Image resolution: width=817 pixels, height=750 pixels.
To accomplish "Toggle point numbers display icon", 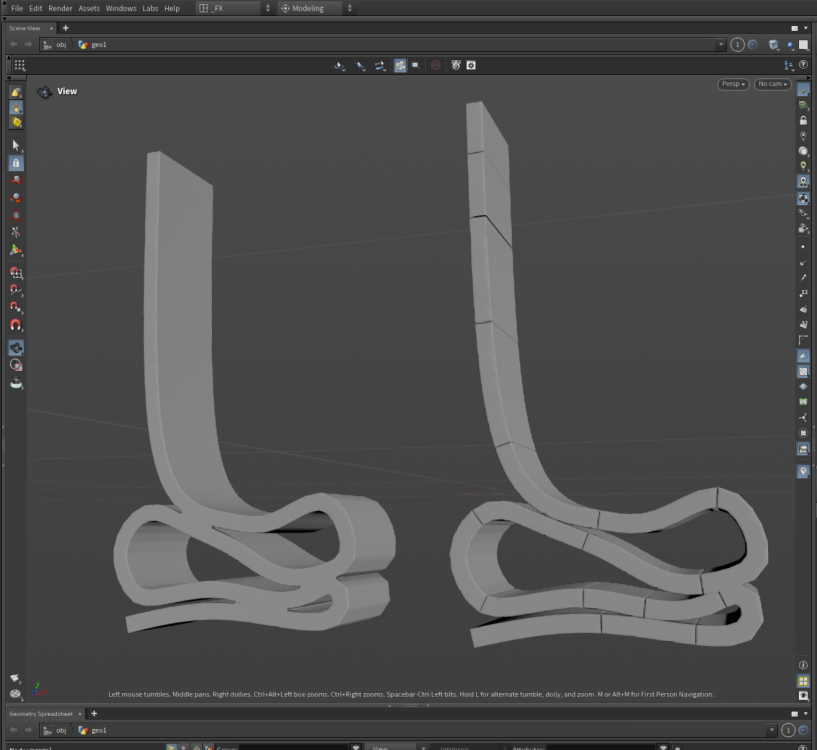I will 803,293.
